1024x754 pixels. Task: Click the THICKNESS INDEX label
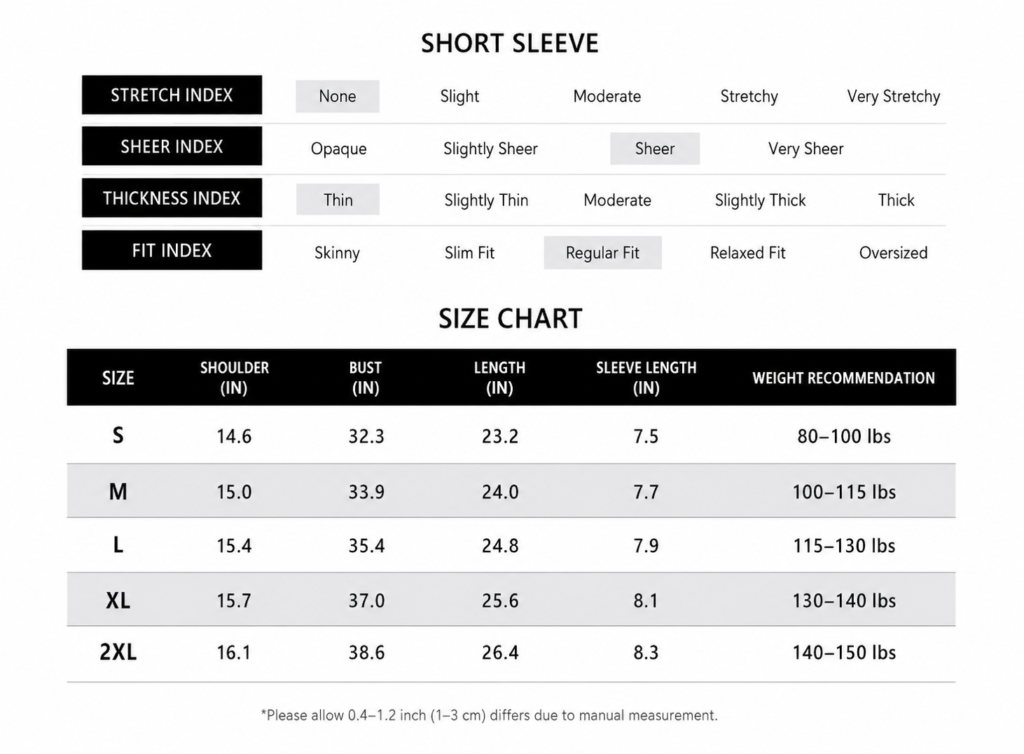pos(172,198)
